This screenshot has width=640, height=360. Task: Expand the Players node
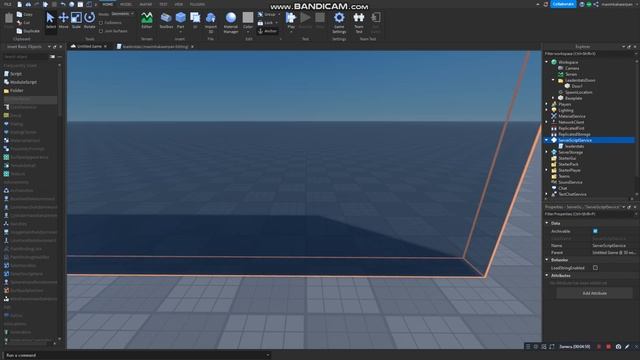tap(547, 104)
